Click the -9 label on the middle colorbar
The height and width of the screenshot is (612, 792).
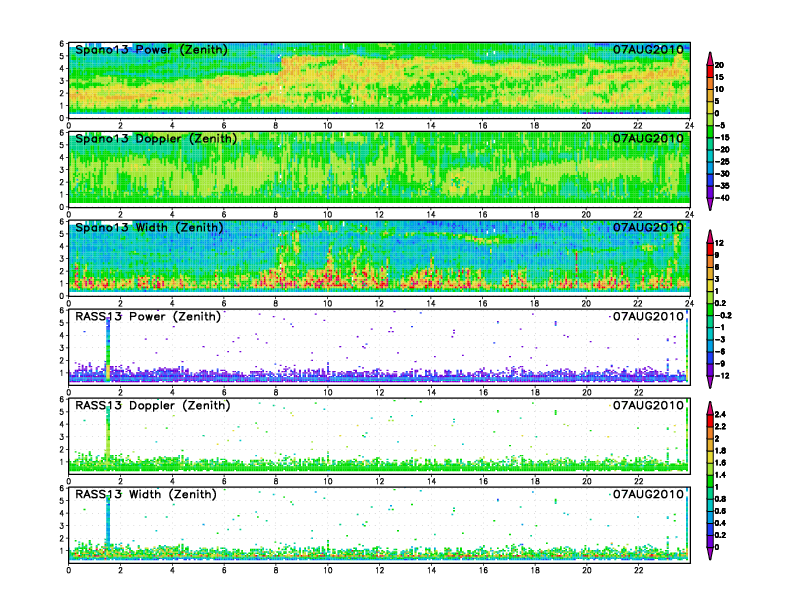click(720, 364)
